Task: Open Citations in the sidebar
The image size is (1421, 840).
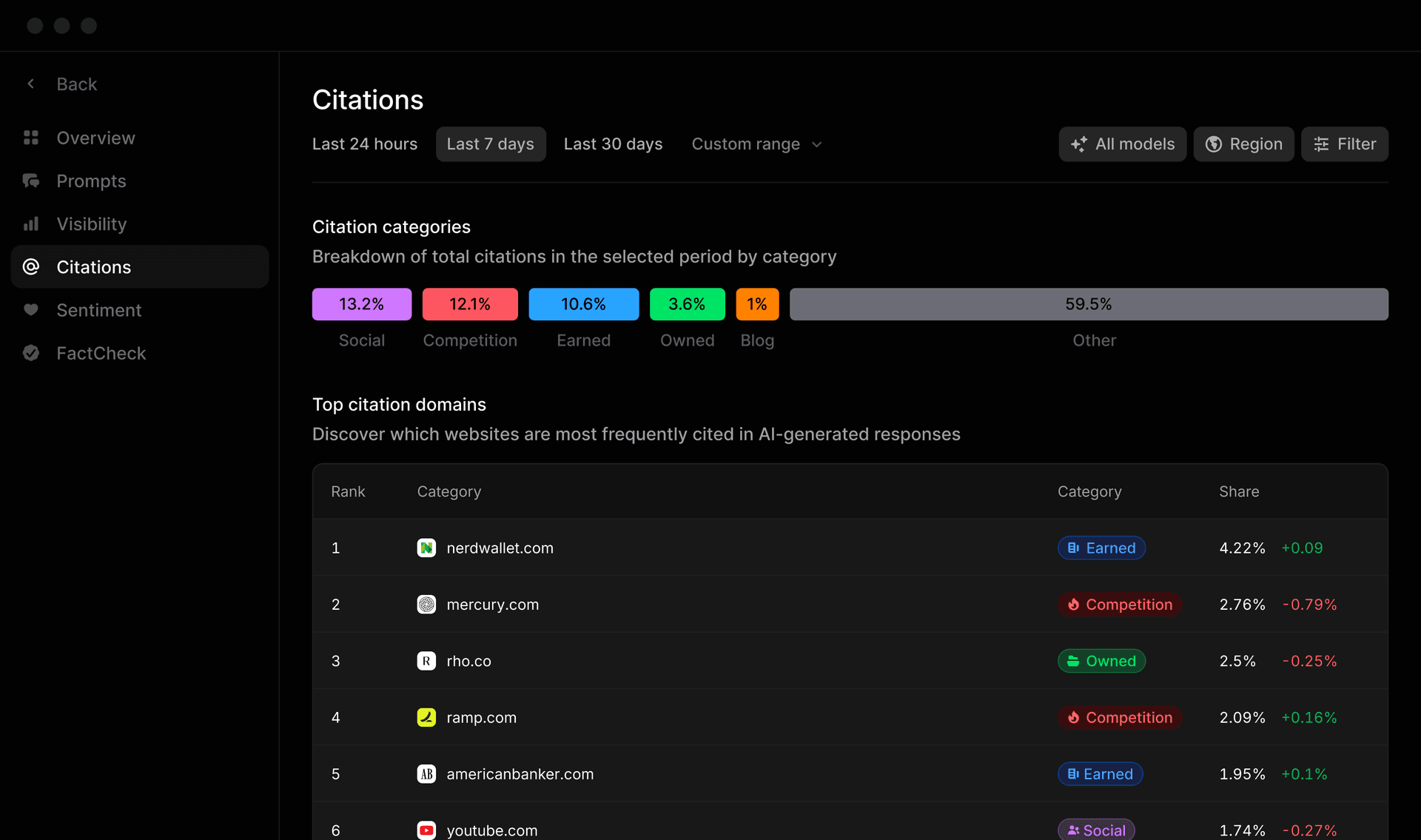Action: [140, 266]
